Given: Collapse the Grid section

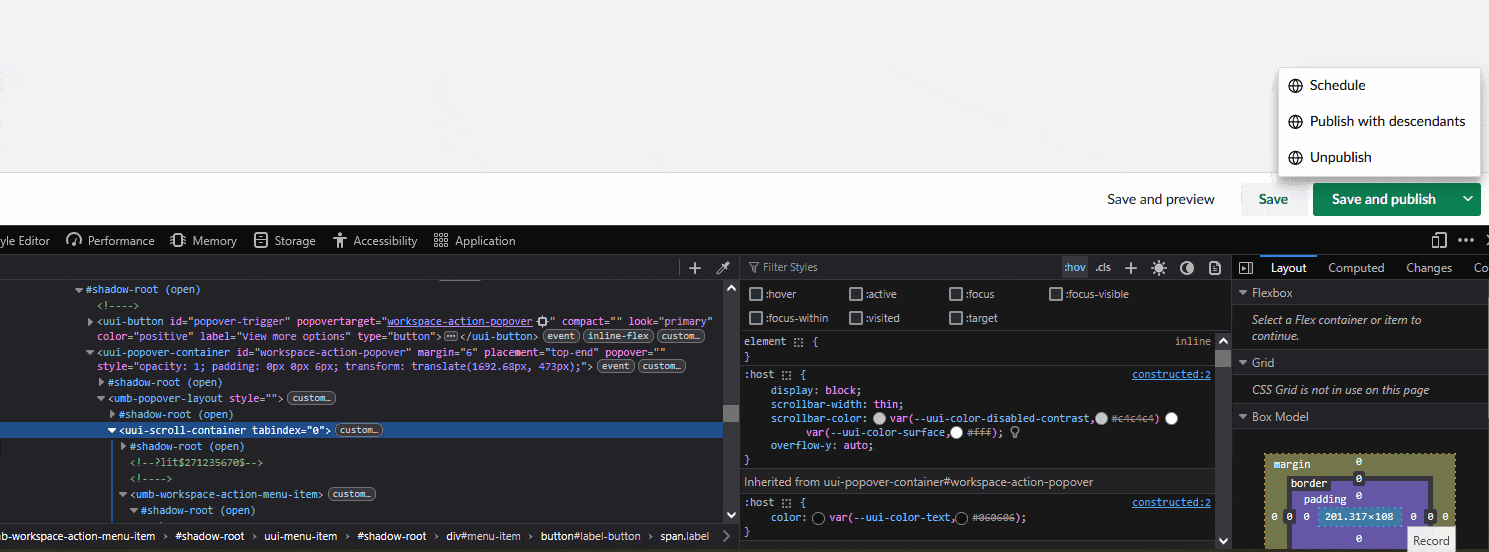Looking at the screenshot, I should (x=1243, y=363).
